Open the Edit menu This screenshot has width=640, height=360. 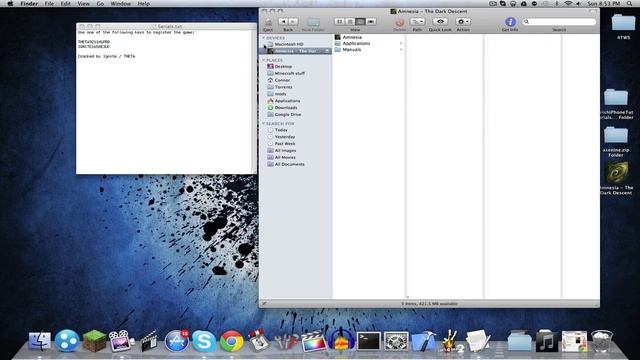pyautogui.click(x=65, y=4)
